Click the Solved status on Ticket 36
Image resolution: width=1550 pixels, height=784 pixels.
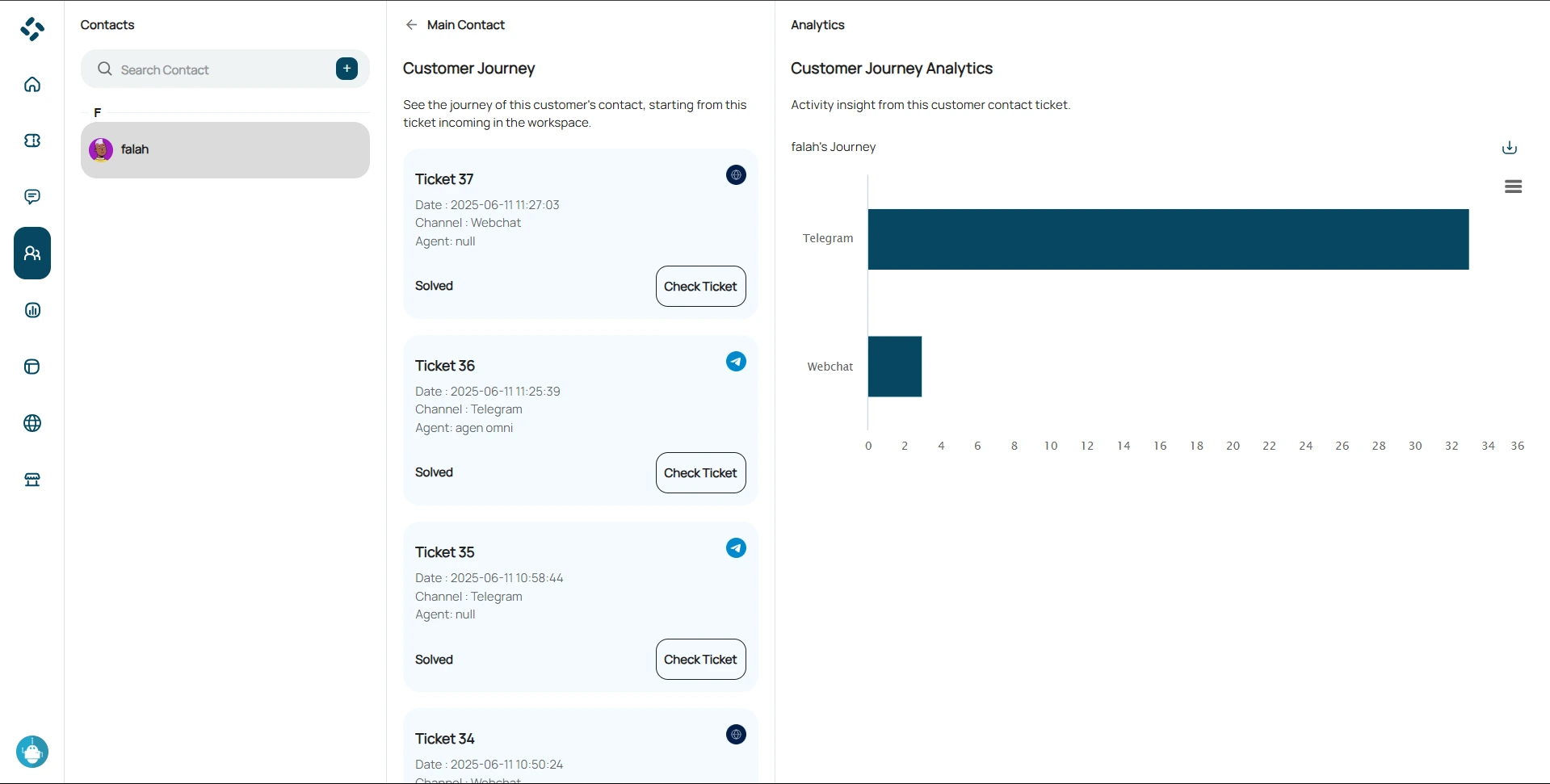pyautogui.click(x=434, y=472)
